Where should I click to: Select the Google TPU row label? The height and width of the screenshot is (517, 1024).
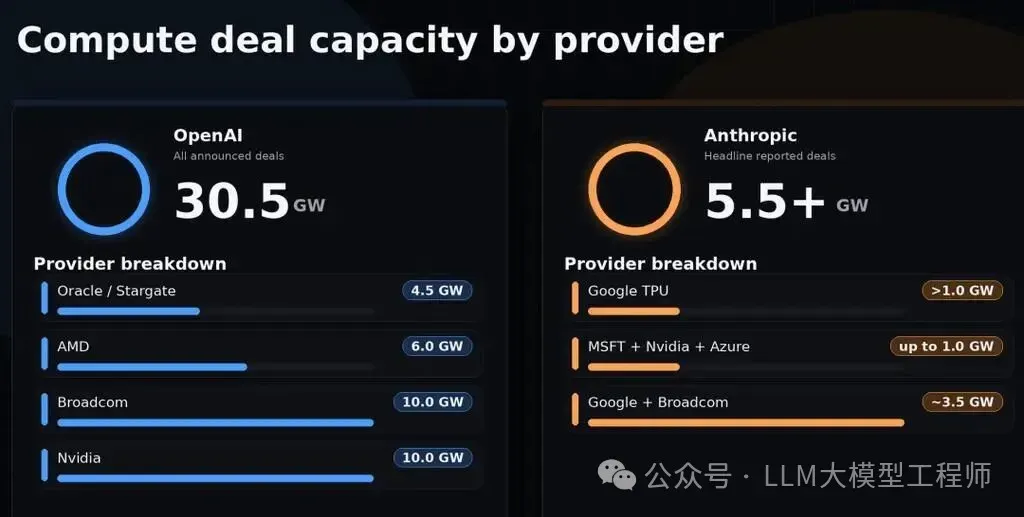pos(628,291)
